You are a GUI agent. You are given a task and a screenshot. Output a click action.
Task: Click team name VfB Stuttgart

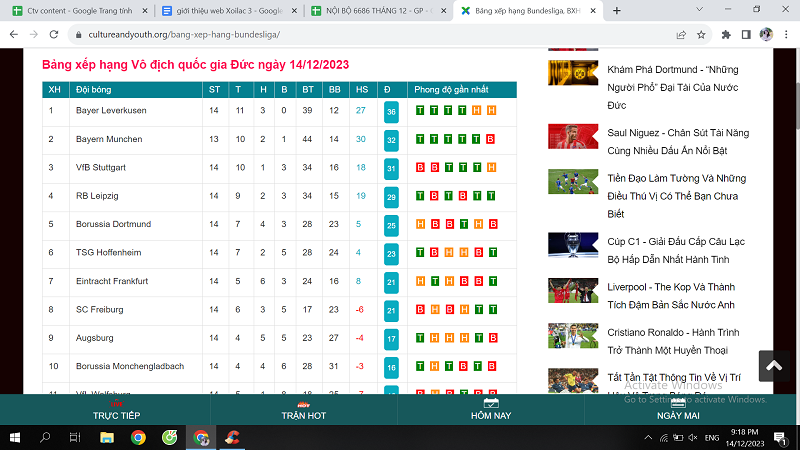[101, 167]
